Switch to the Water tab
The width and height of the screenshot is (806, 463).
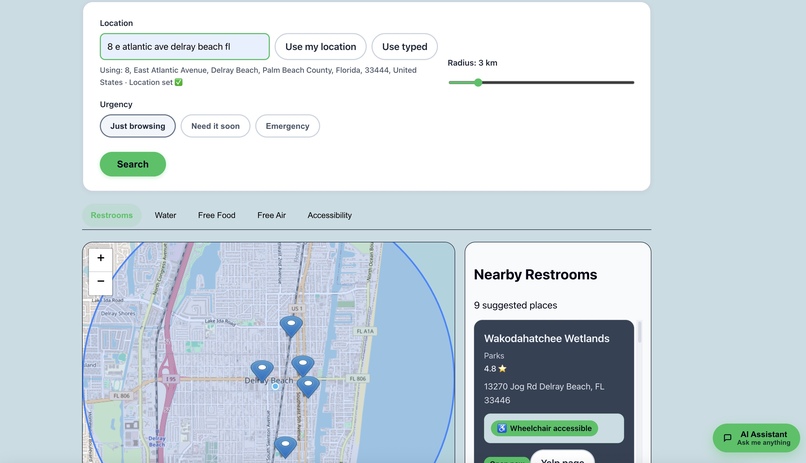[x=166, y=215]
